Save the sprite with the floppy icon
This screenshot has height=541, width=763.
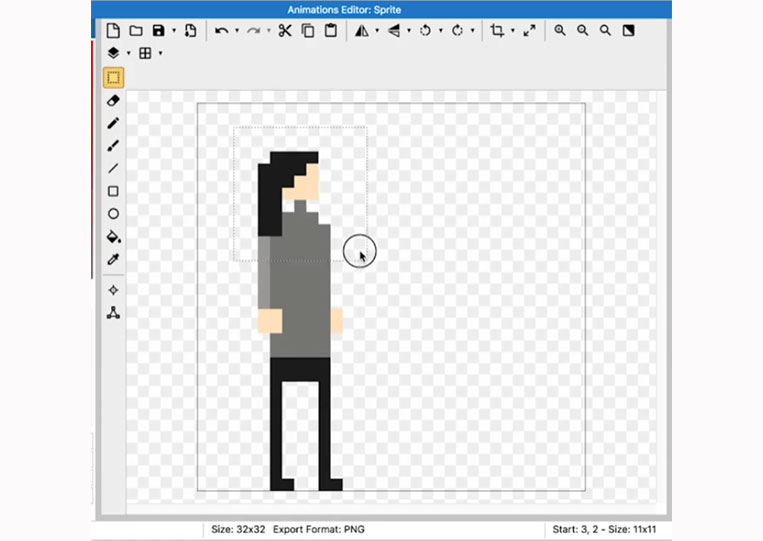coord(158,31)
